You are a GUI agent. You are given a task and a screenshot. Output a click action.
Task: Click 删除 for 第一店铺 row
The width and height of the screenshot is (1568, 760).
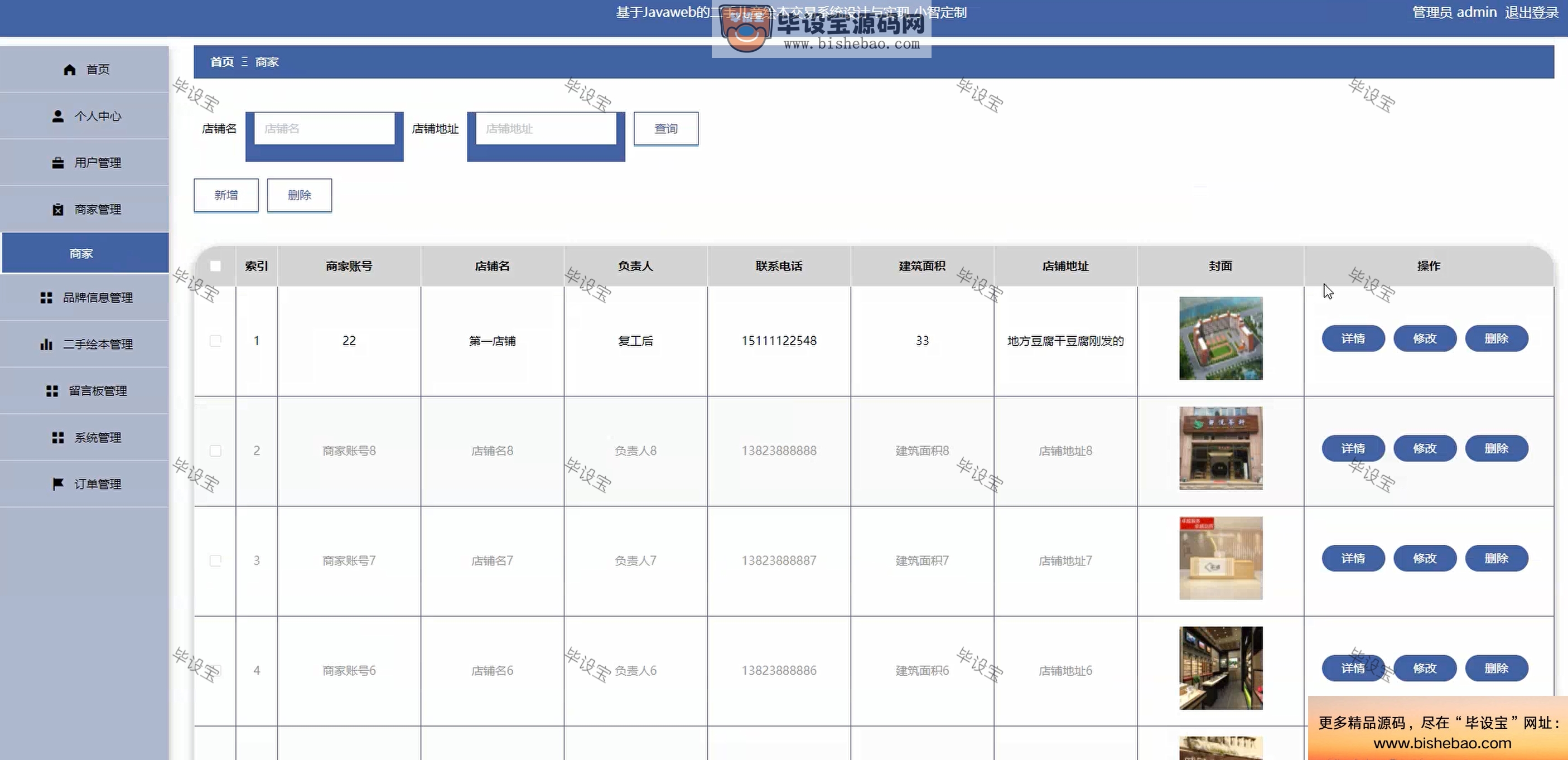coord(1496,338)
